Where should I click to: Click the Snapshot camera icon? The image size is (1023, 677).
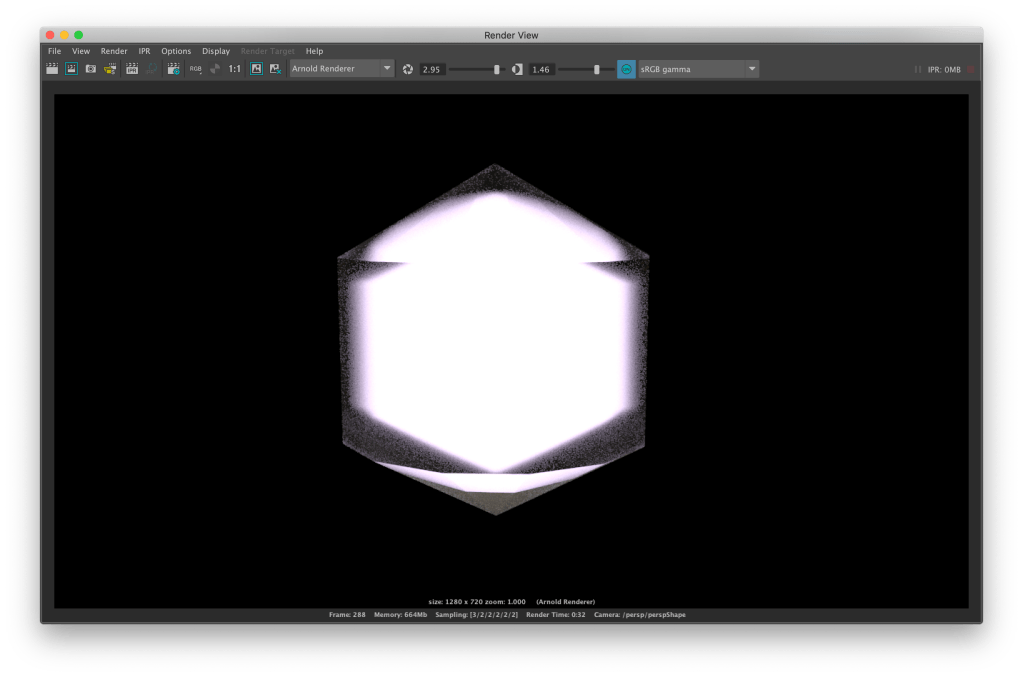(91, 69)
